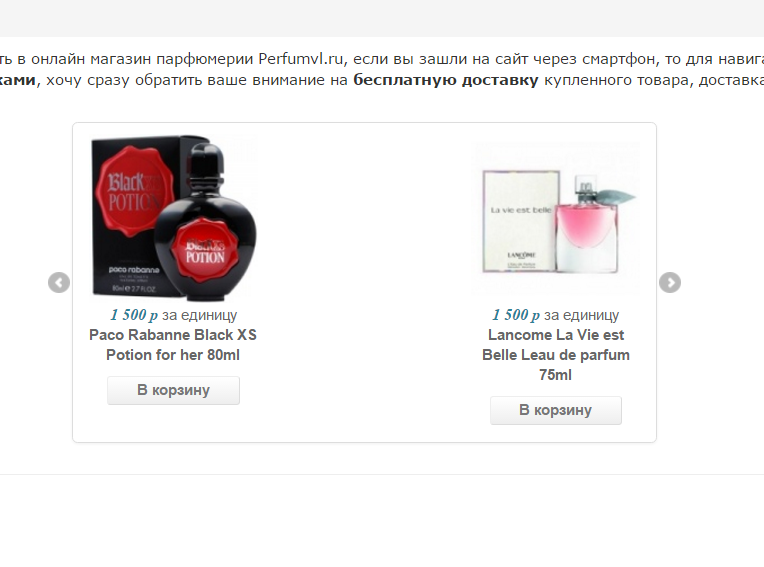Viewport: 764px width, 567px height.
Task: Click the bold 'бесплатную доставку' text
Action: point(445,80)
